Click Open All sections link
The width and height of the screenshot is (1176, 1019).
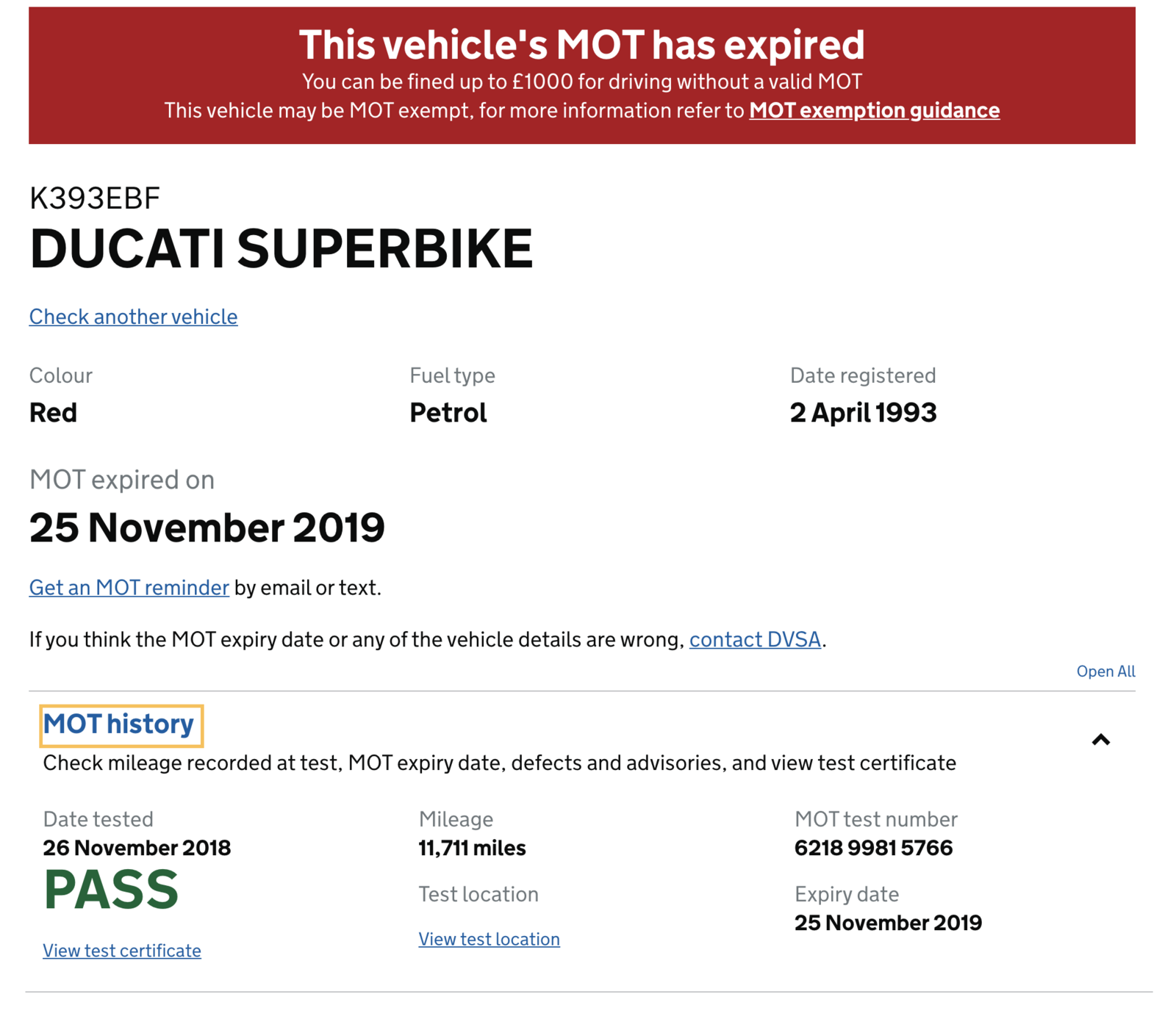click(x=1105, y=671)
